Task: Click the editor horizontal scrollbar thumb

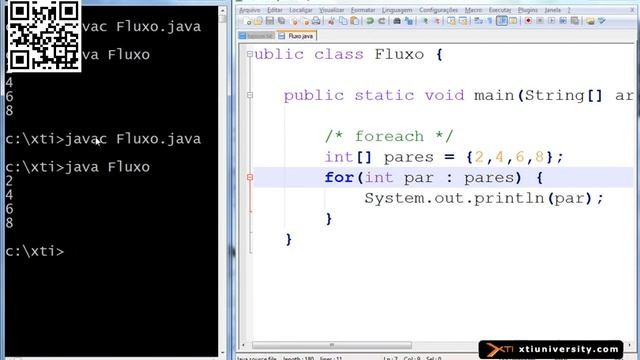Action: [x=332, y=345]
